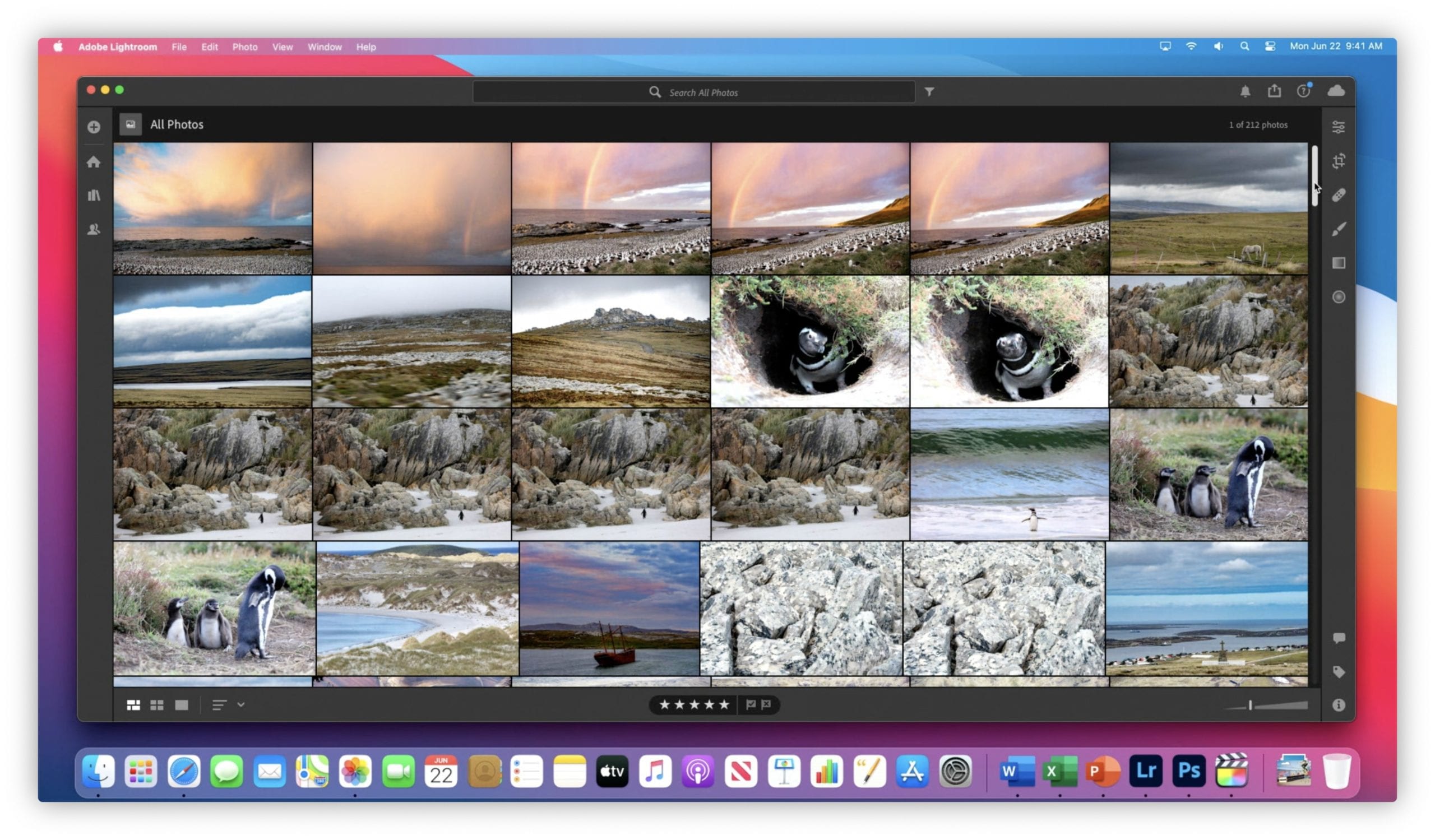This screenshot has width=1435, height=840.
Task: Open Photoshop from the Dock
Action: 1188,772
